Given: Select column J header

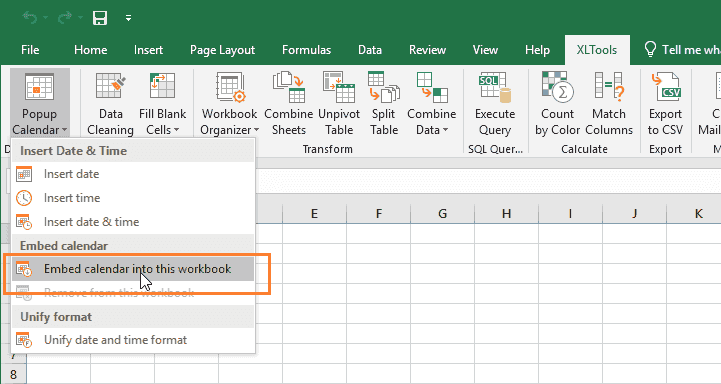Looking at the screenshot, I should 635,214.
